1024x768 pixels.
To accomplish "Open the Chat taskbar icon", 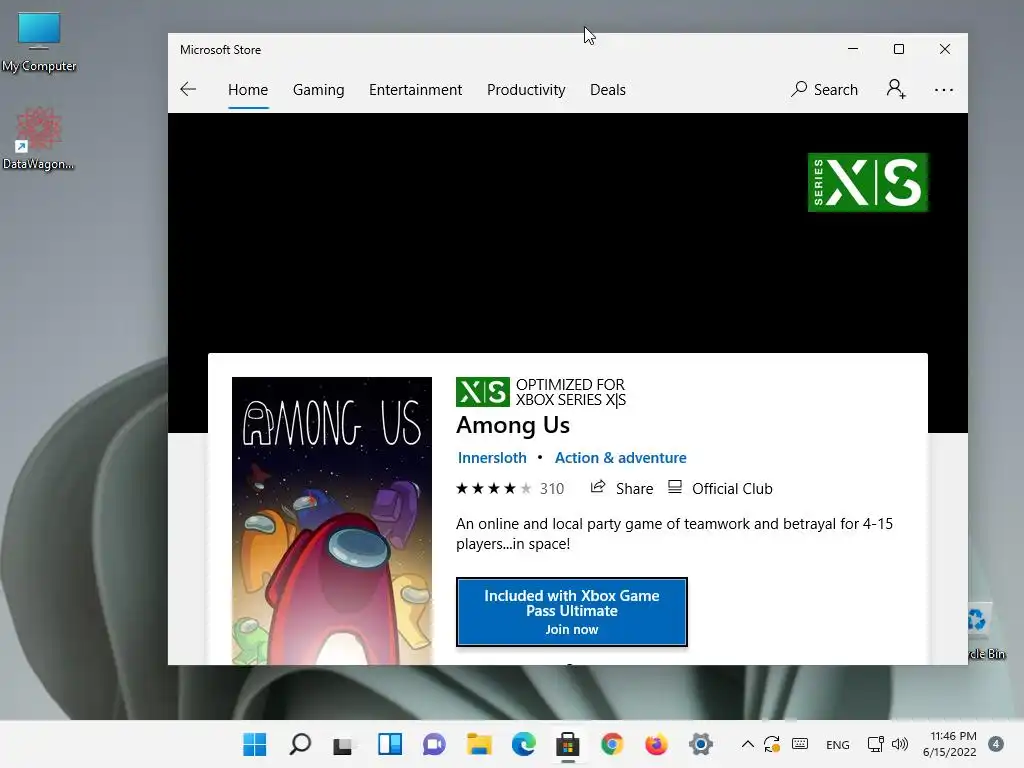I will [x=434, y=744].
